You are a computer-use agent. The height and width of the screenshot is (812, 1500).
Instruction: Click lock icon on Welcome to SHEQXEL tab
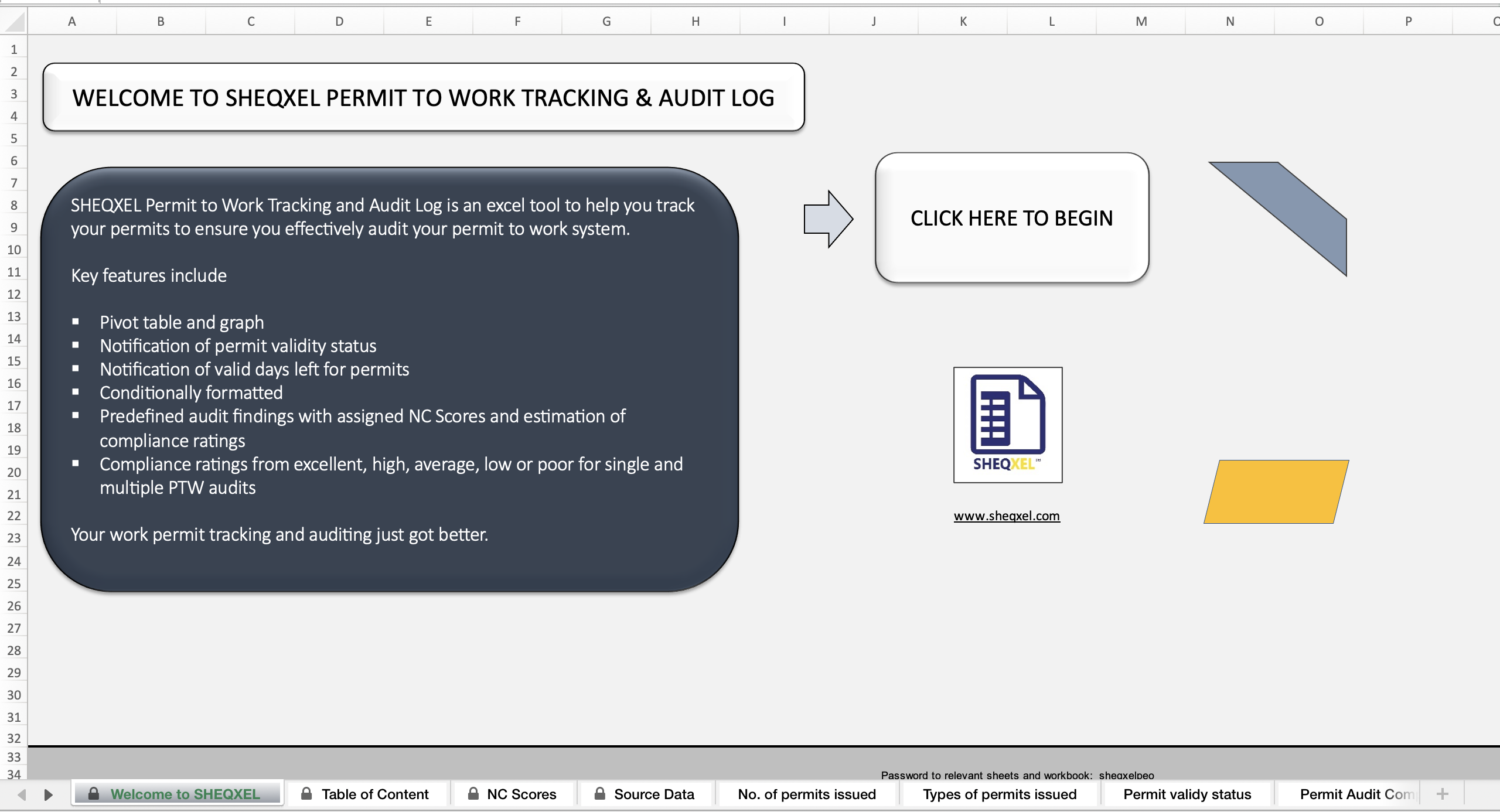click(x=94, y=794)
